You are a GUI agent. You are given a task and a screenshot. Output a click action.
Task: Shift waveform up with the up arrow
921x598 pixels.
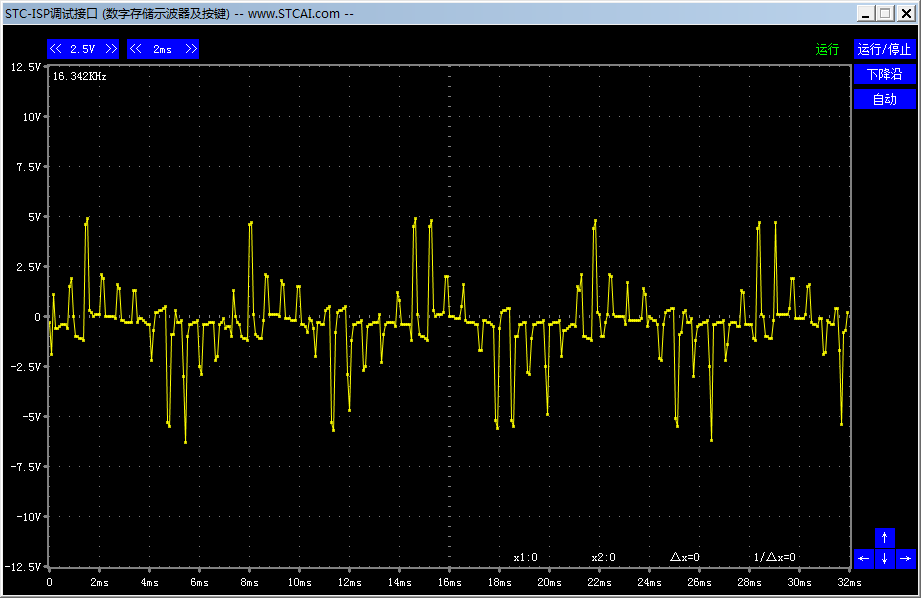click(885, 537)
